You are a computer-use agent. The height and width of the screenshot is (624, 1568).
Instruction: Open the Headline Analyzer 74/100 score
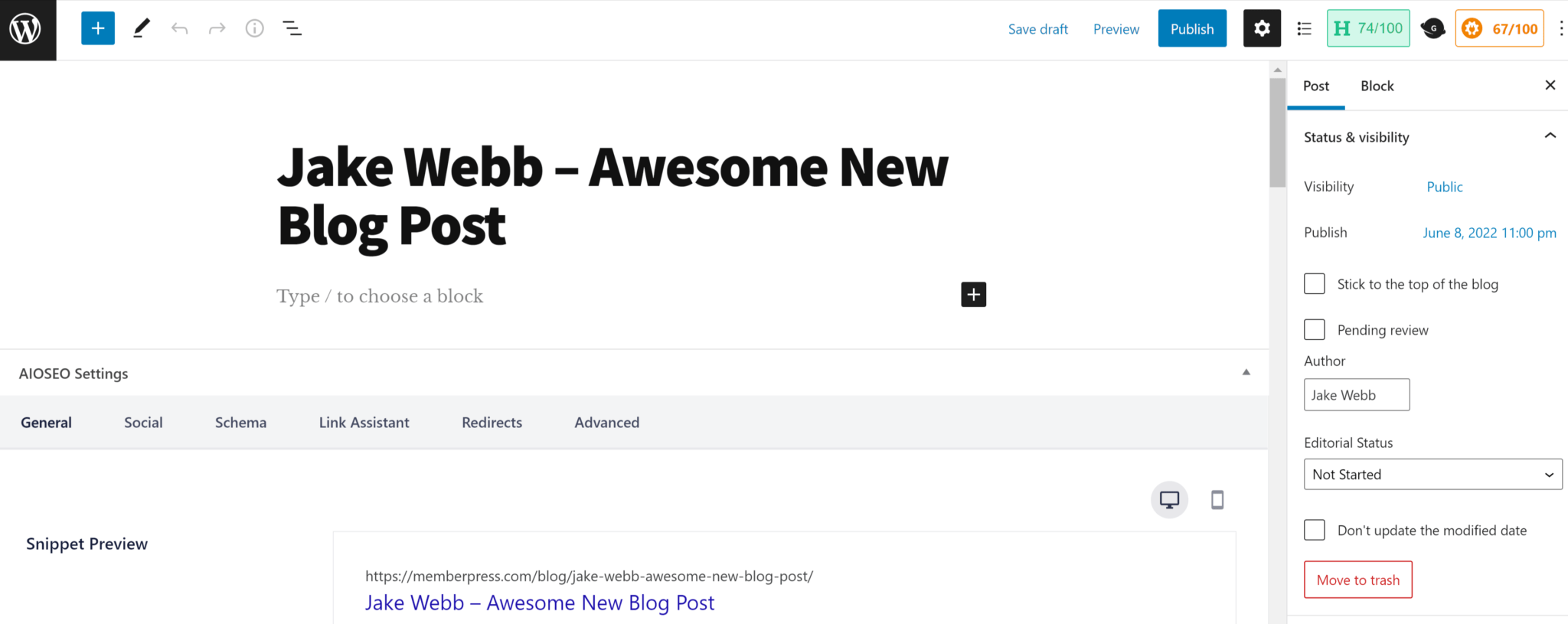click(1368, 28)
